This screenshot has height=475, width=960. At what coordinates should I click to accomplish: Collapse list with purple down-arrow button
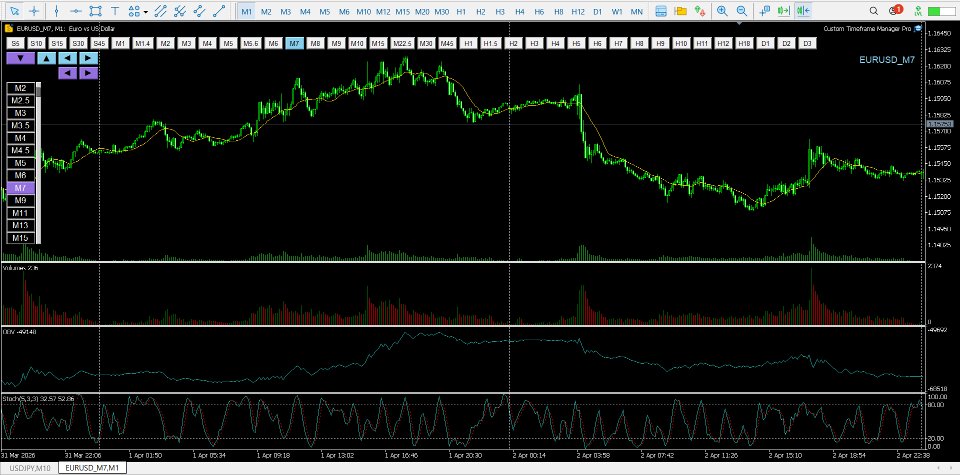[x=21, y=58]
